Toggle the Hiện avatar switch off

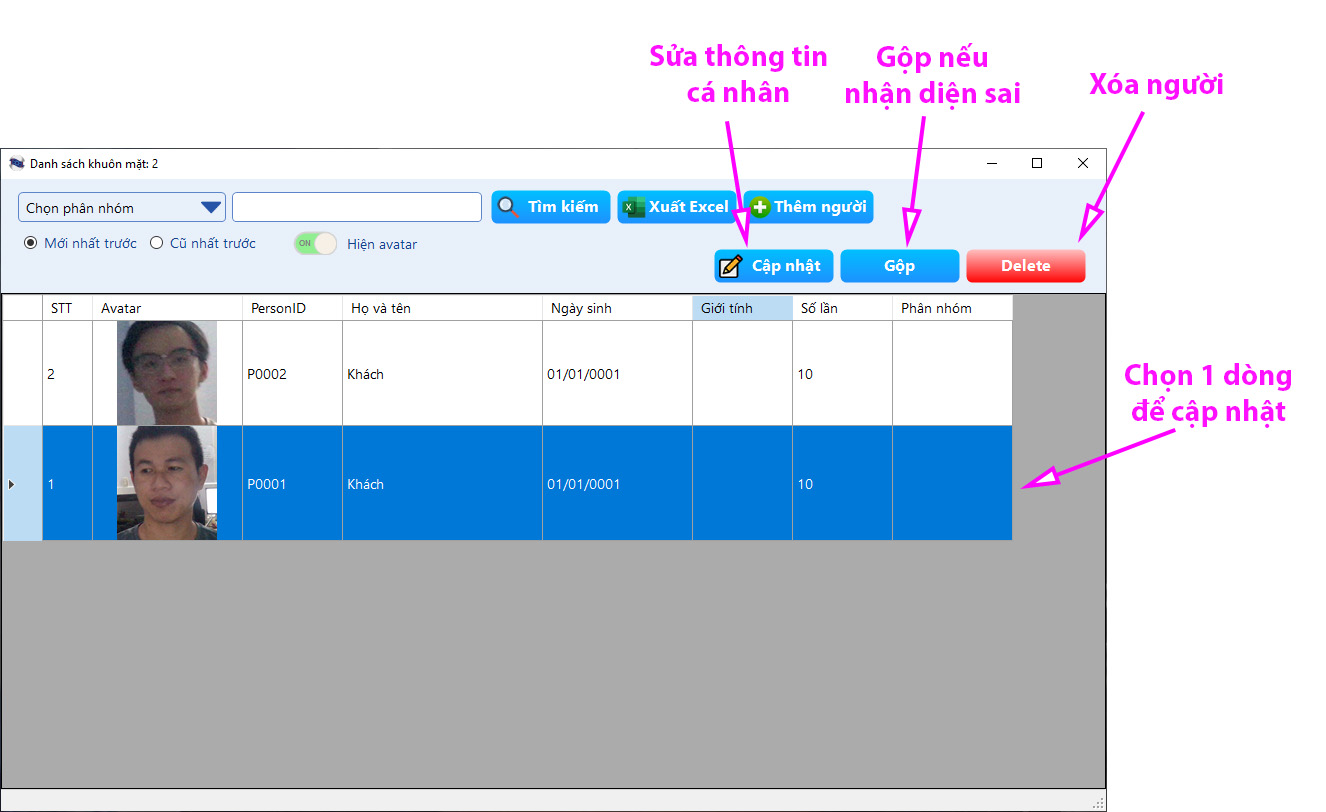[x=315, y=243]
